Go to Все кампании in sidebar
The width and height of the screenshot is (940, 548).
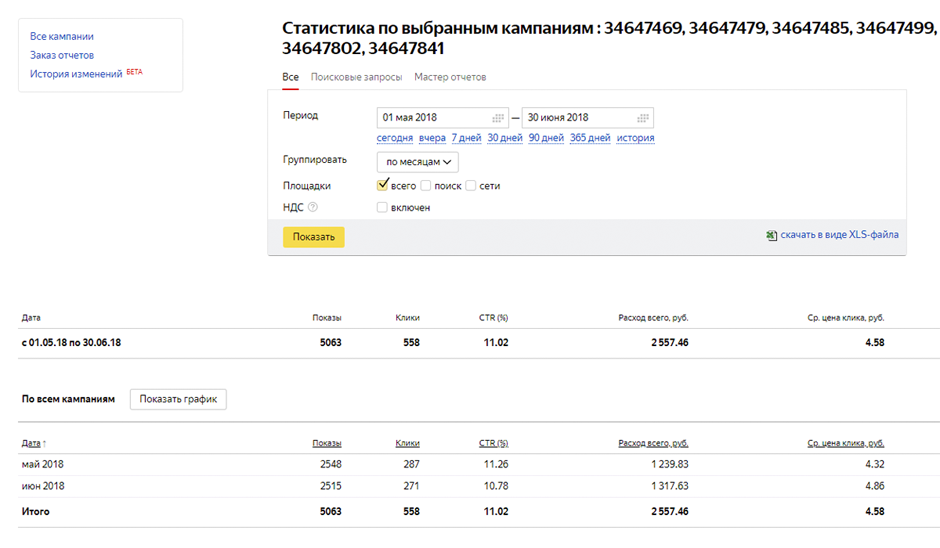coord(62,36)
